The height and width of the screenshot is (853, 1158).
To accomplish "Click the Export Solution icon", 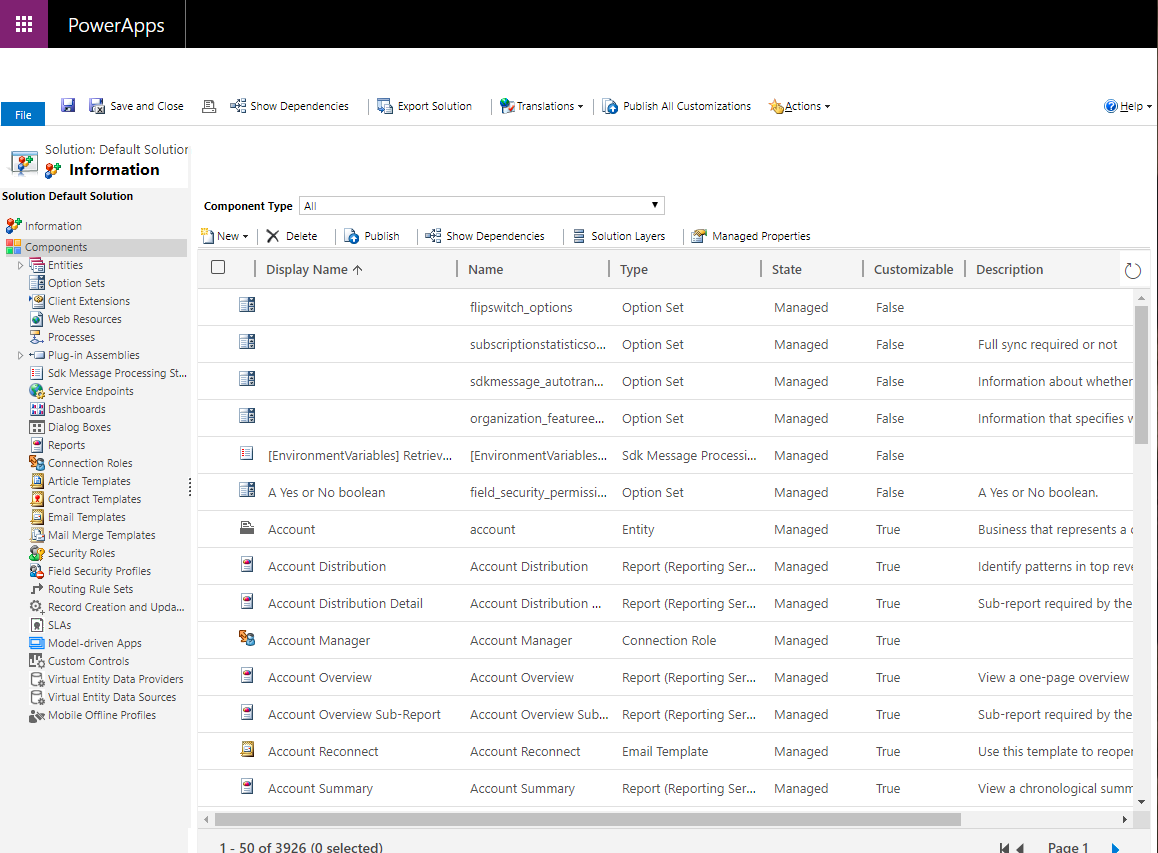I will 385,106.
